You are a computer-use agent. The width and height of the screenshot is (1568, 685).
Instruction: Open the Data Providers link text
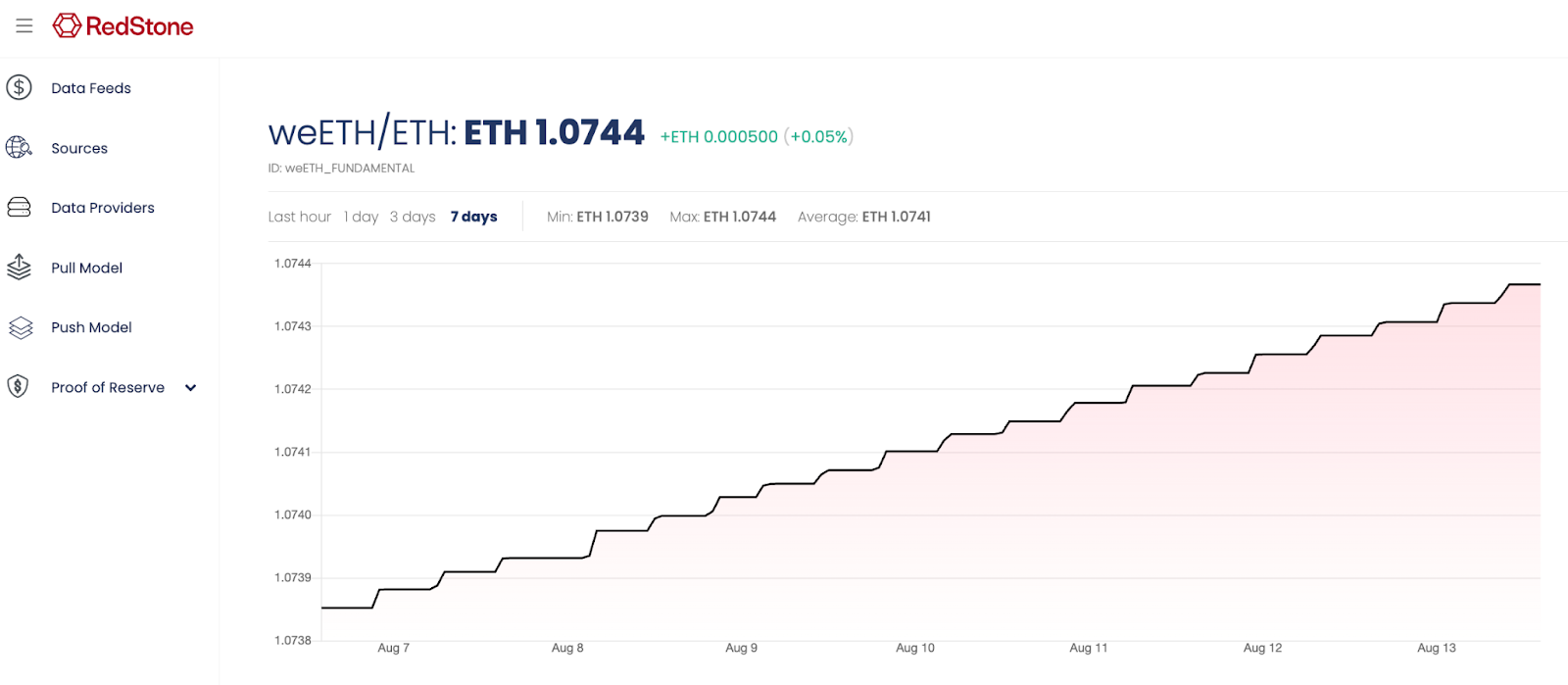click(x=103, y=208)
